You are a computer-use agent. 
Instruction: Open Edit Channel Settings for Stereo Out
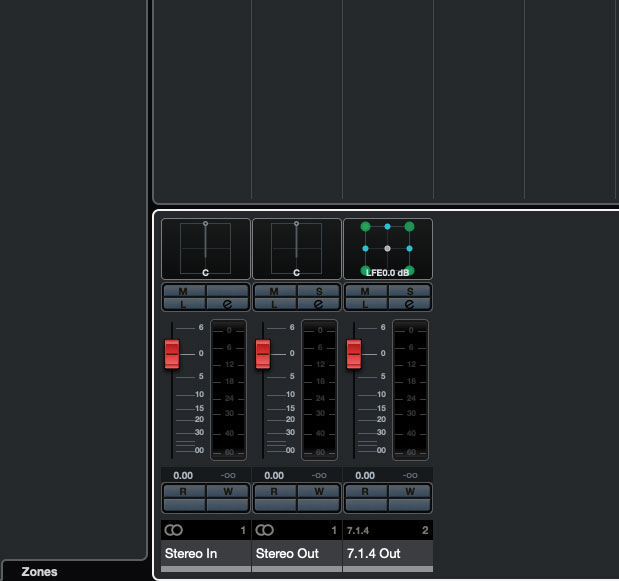[x=318, y=303]
